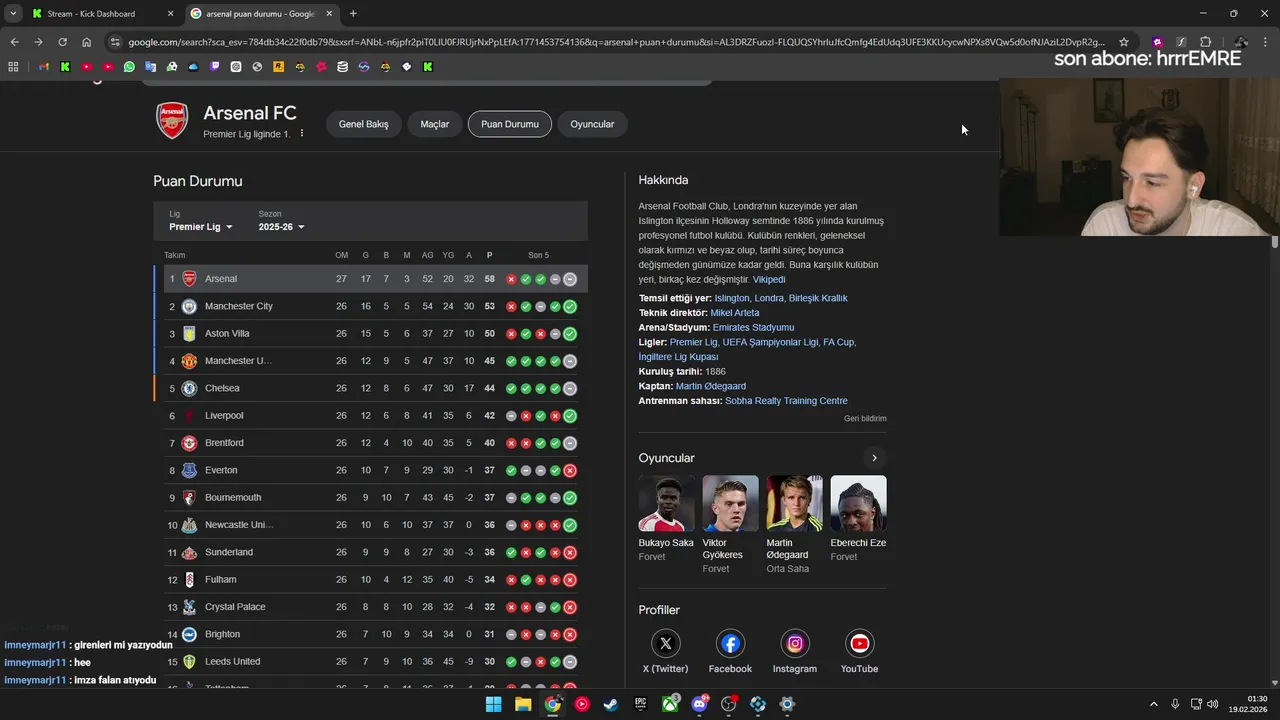Open the X (Twitter) profile icon
This screenshot has width=1280, height=720.
pos(665,643)
